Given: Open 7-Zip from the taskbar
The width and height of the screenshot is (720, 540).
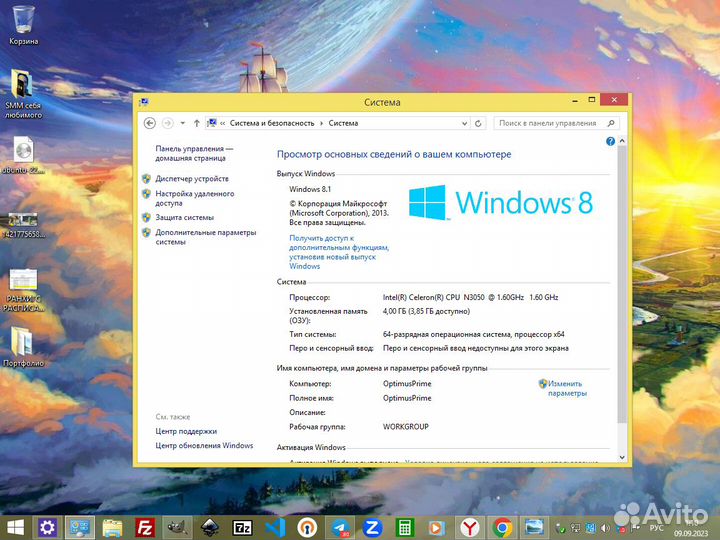Looking at the screenshot, I should tap(242, 527).
